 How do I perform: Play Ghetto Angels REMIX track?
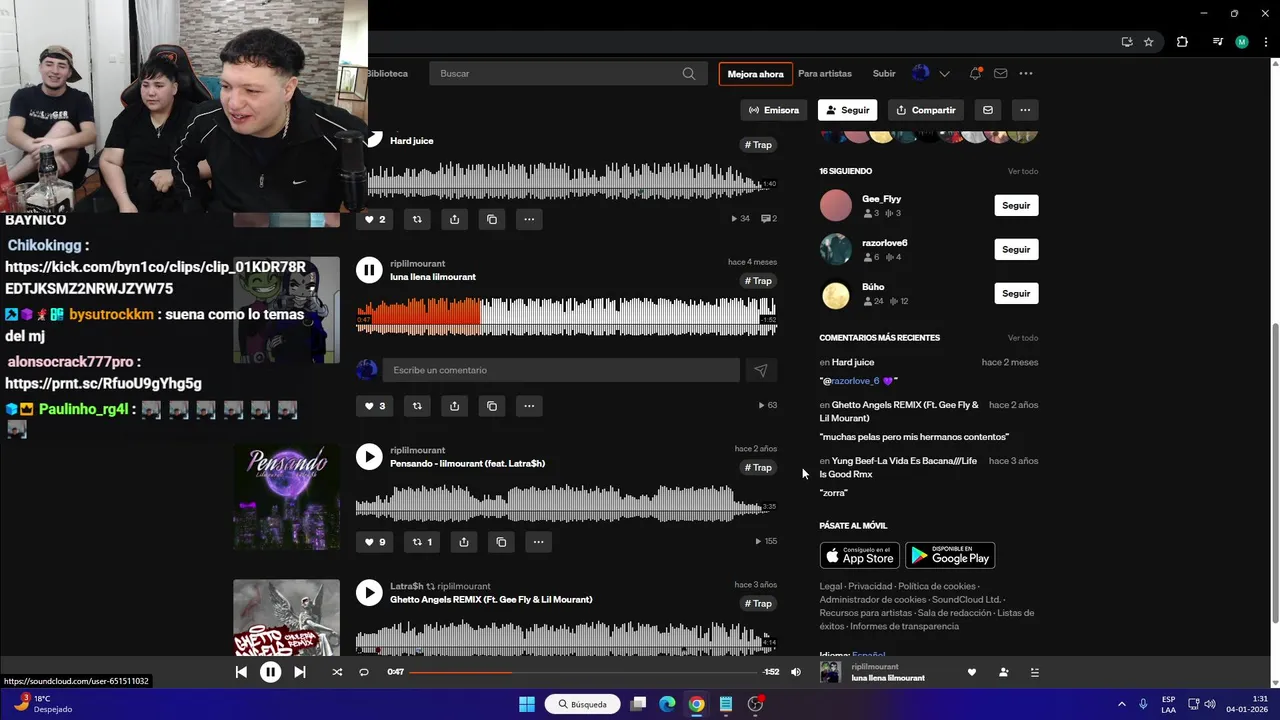click(369, 592)
